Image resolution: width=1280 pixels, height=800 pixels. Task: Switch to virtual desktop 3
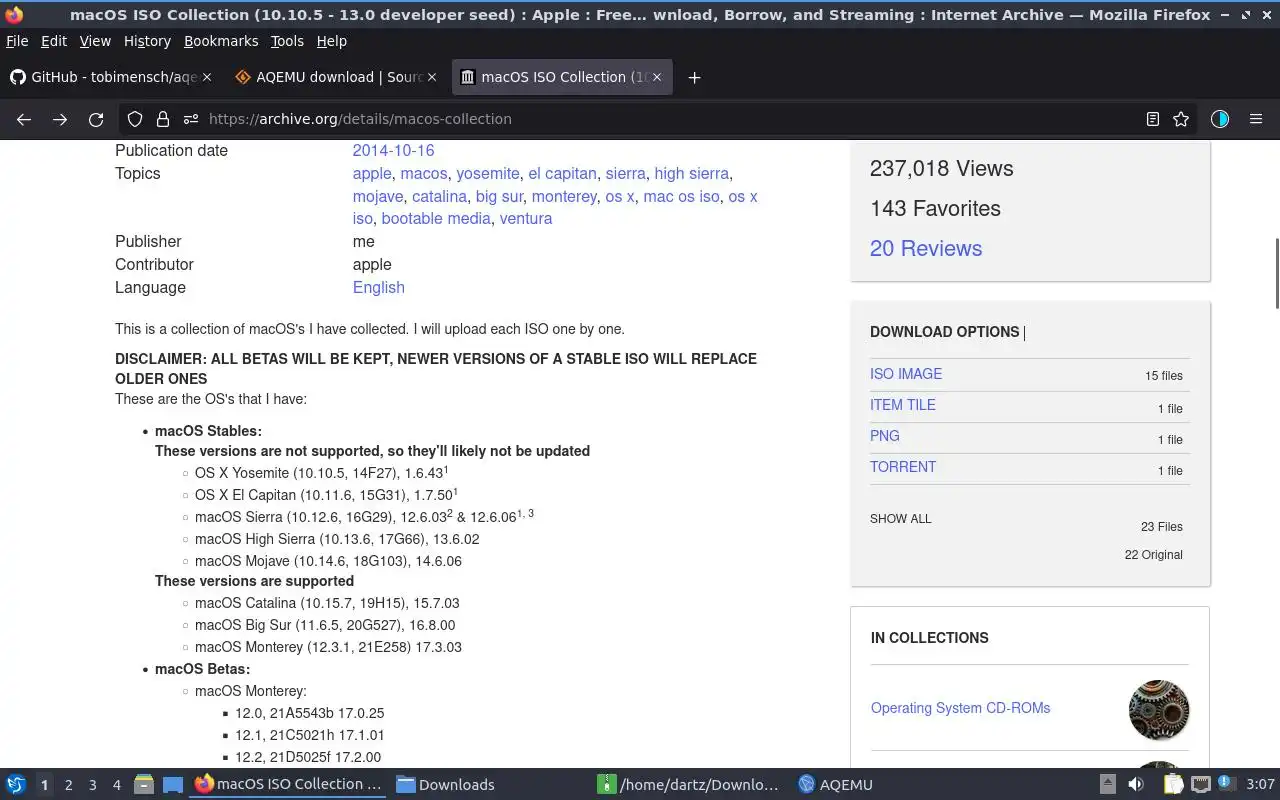93,785
